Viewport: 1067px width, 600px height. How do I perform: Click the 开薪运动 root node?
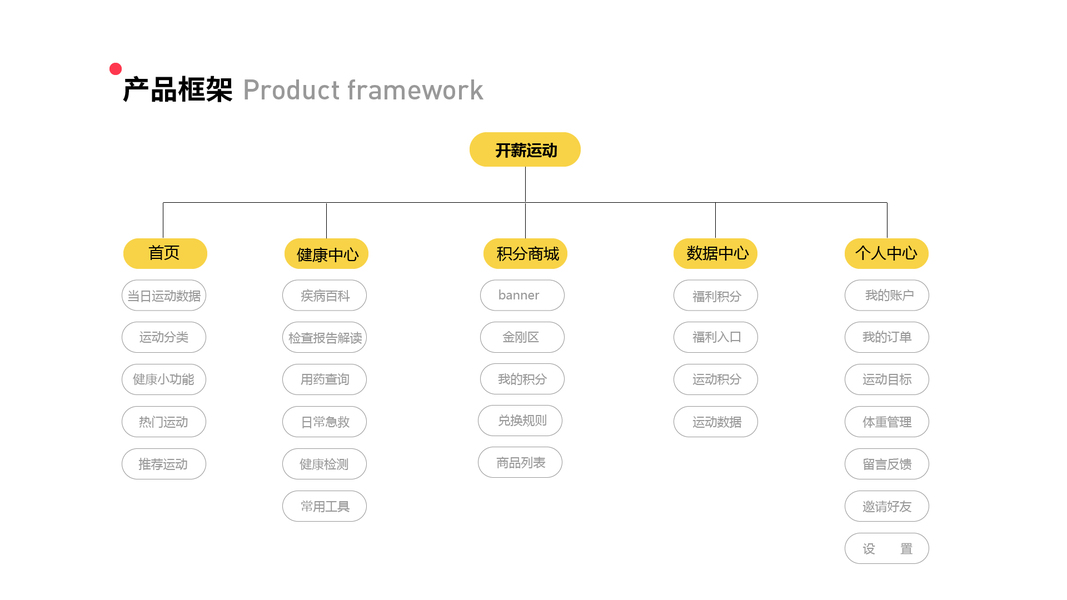525,150
